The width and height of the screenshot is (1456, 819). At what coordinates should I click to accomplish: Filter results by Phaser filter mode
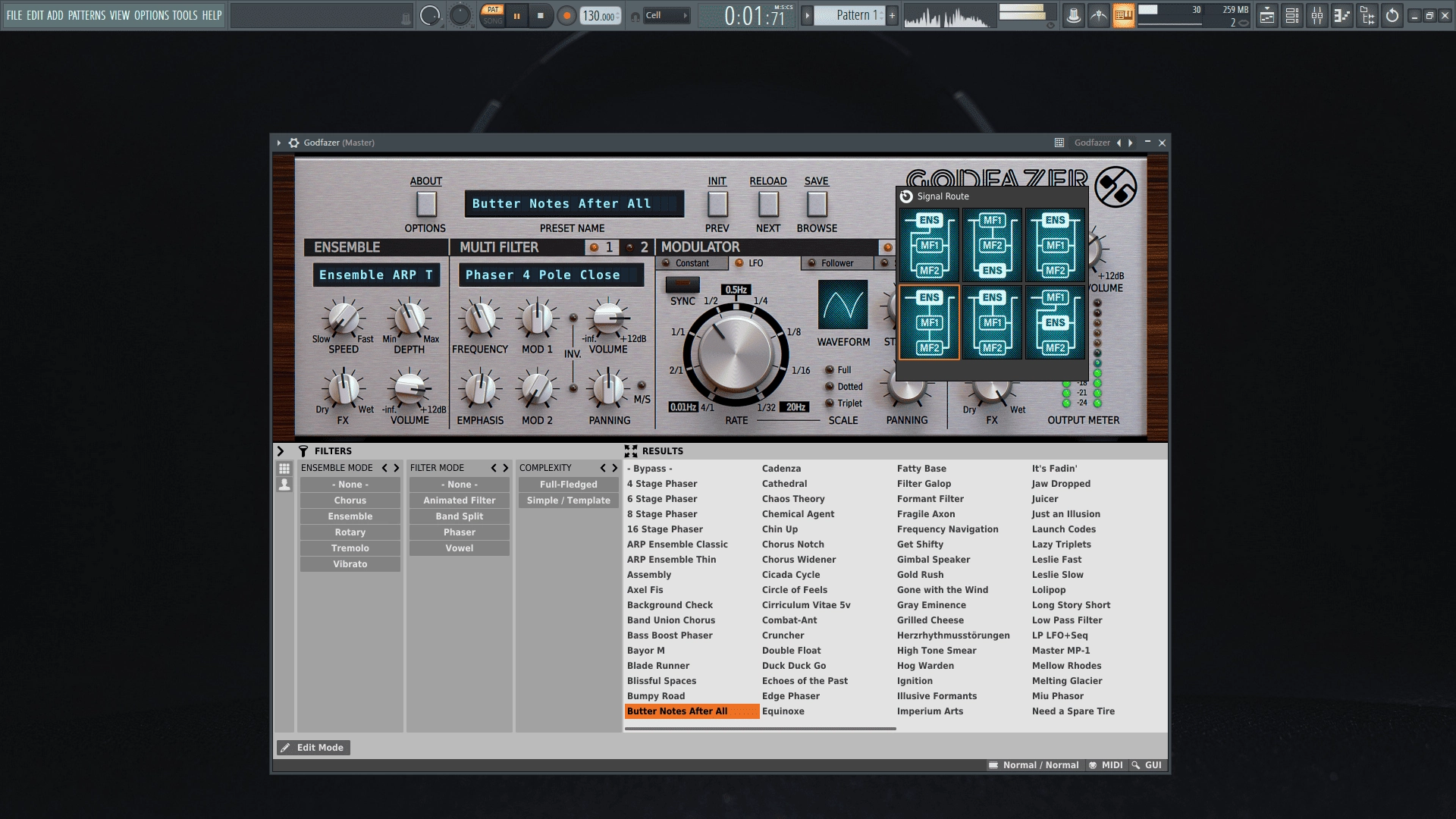tap(460, 532)
